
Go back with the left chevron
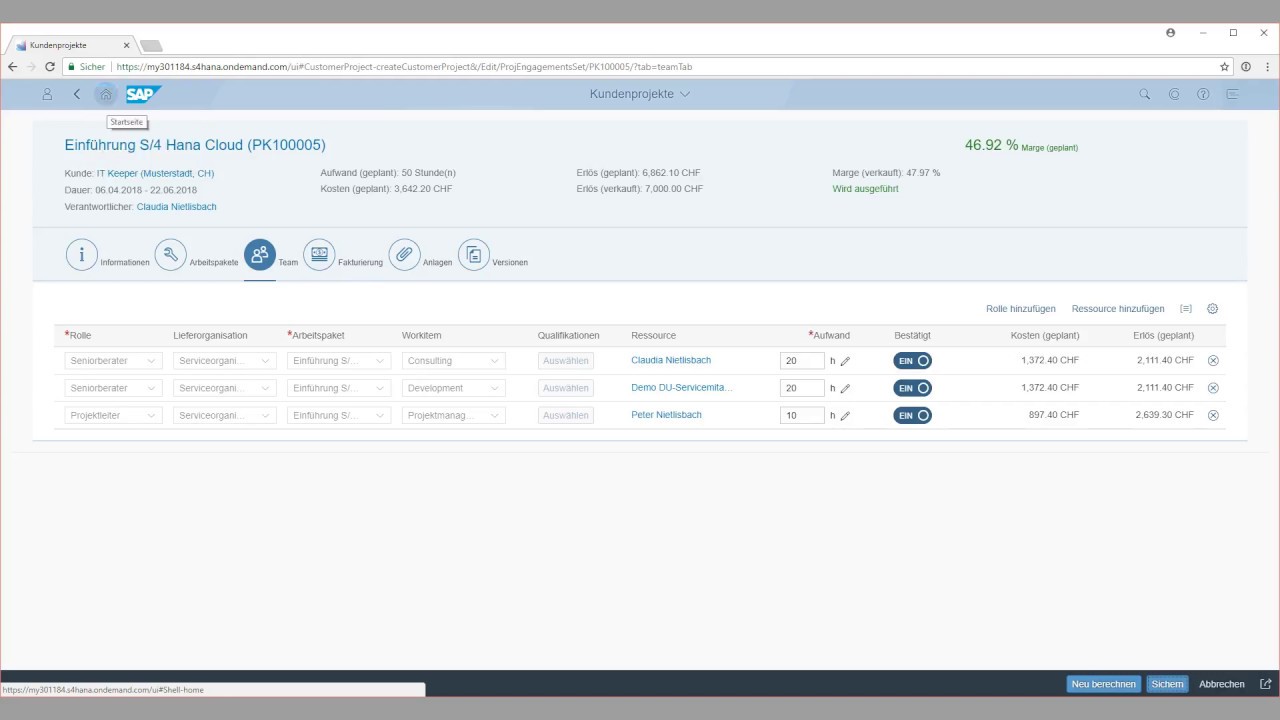coord(77,94)
